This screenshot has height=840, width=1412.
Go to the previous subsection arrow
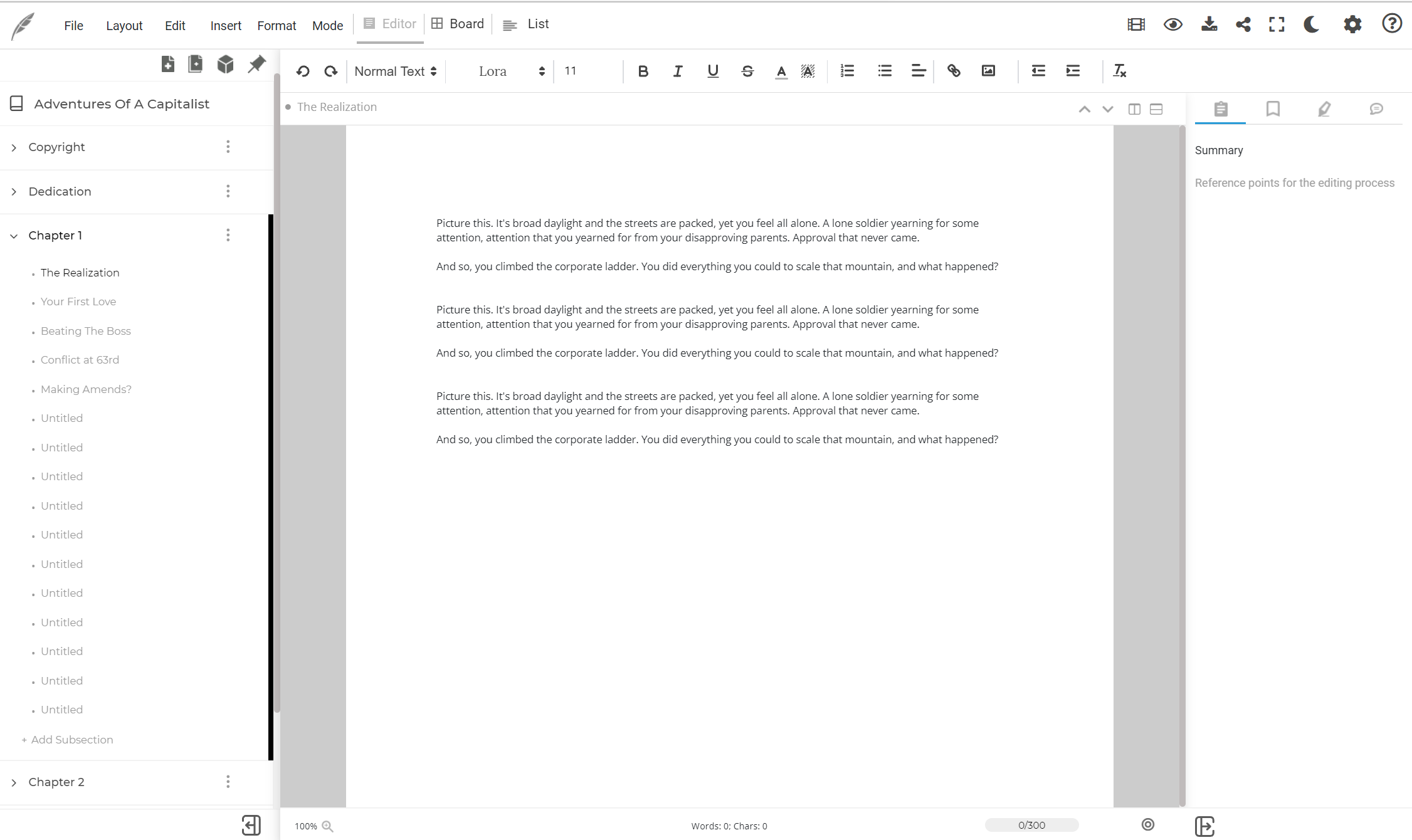(x=1084, y=109)
